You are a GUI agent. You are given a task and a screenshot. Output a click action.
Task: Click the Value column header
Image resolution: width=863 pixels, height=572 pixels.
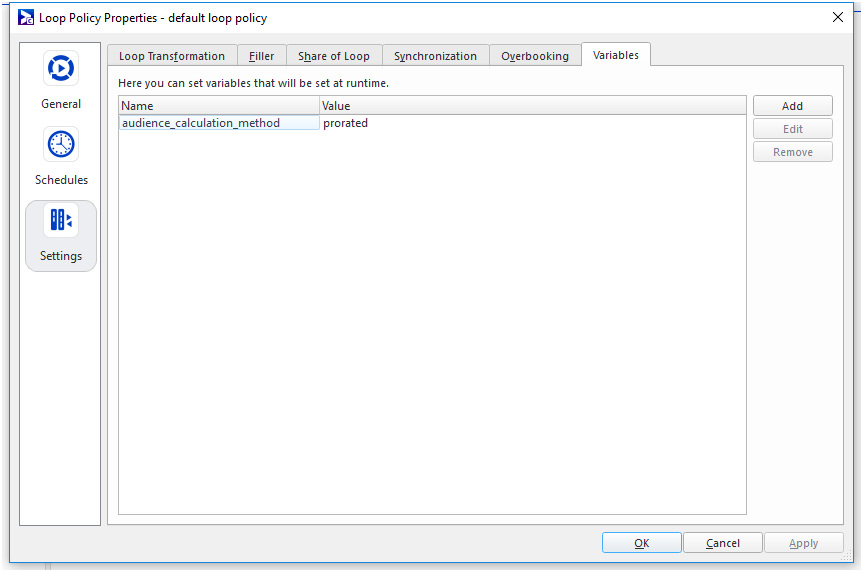tap(532, 105)
